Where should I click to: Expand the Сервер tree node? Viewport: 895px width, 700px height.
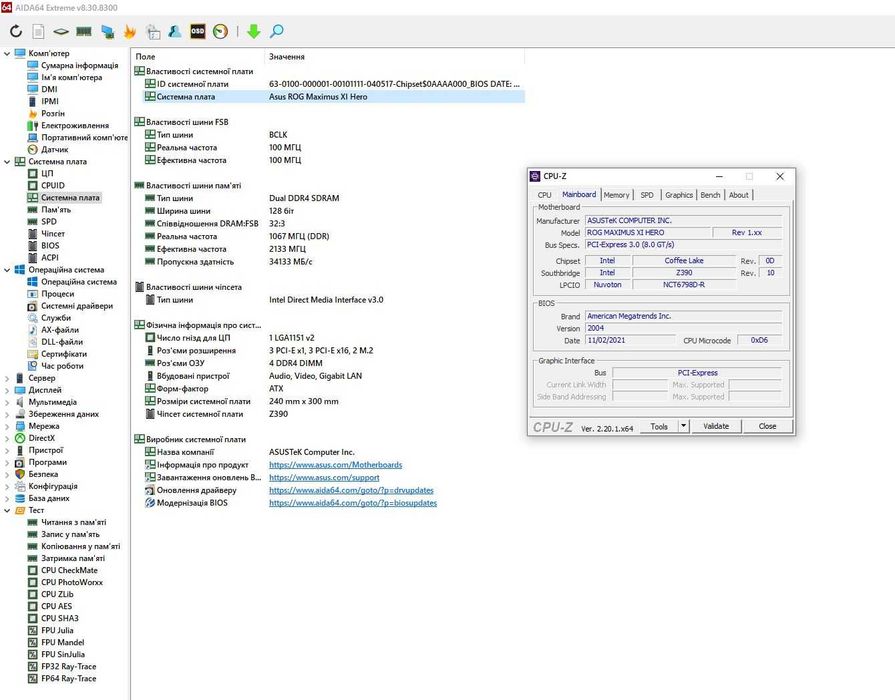(7, 378)
